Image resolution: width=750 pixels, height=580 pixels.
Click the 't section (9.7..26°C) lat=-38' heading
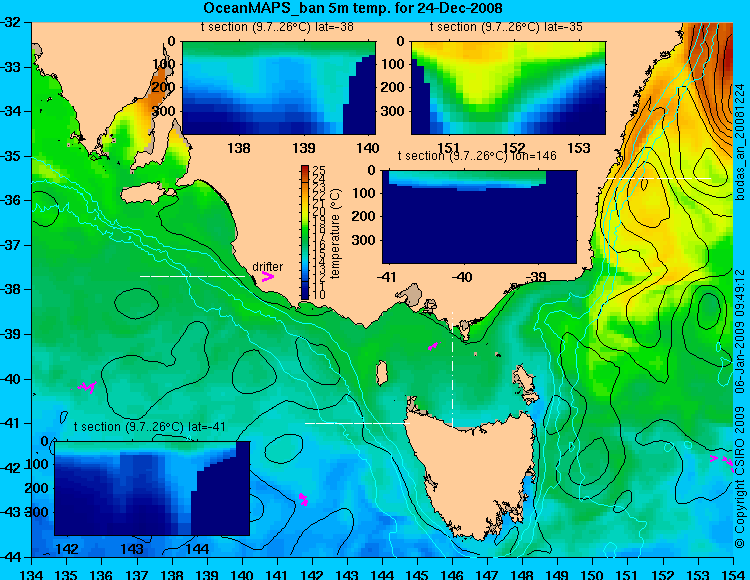[277, 27]
